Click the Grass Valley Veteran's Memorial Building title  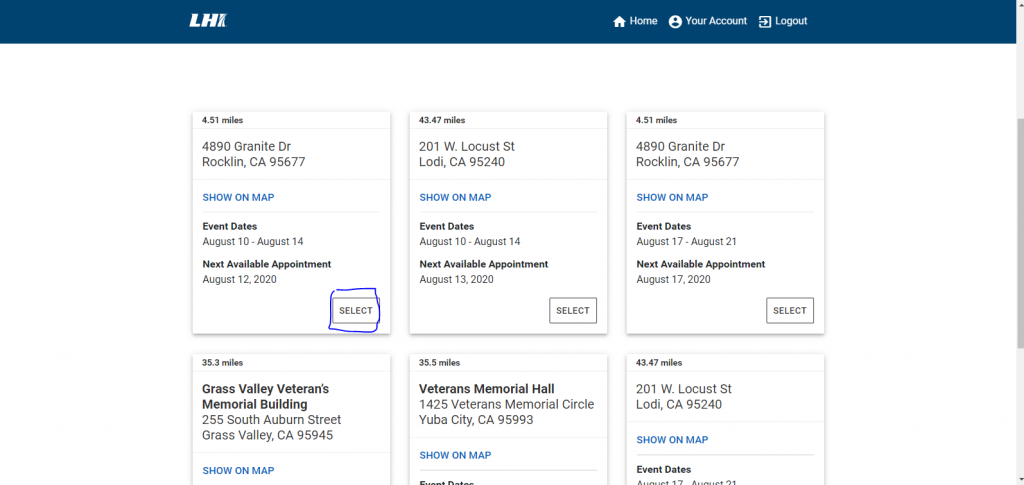click(x=265, y=396)
